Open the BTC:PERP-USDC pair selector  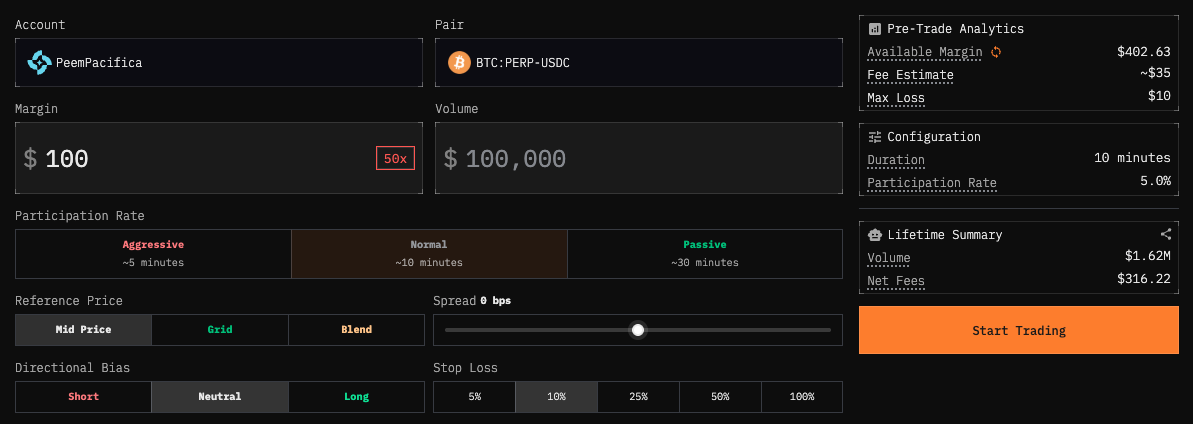[639, 62]
